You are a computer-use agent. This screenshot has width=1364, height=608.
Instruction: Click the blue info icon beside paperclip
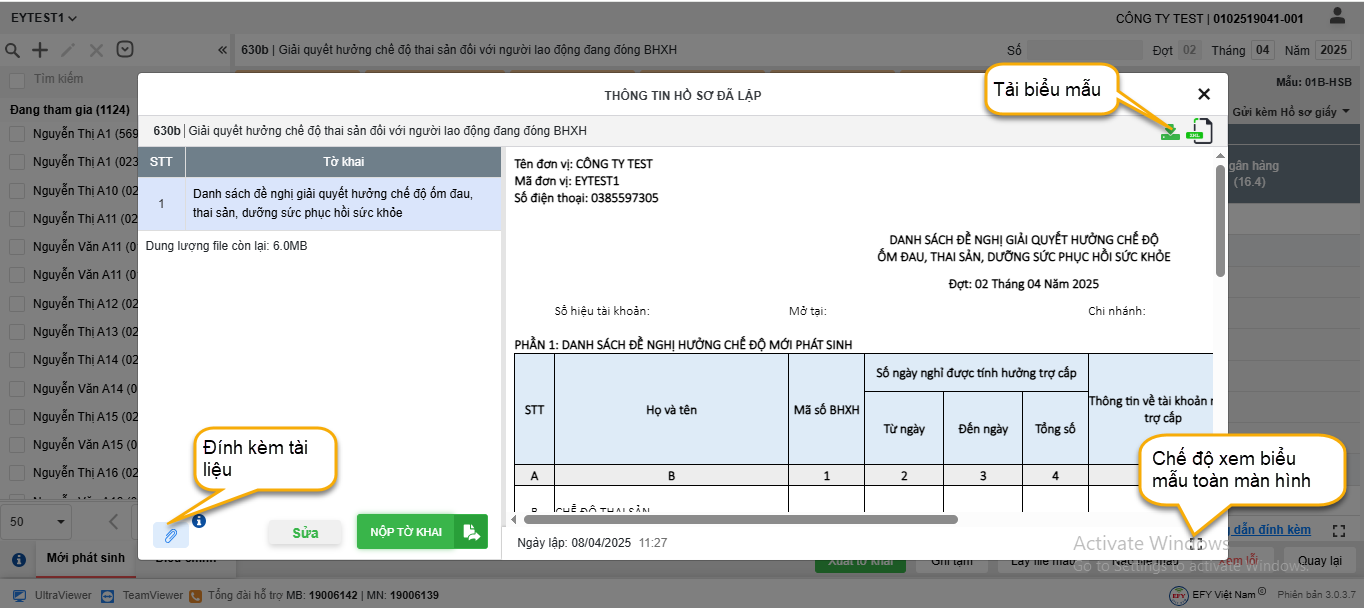[199, 521]
